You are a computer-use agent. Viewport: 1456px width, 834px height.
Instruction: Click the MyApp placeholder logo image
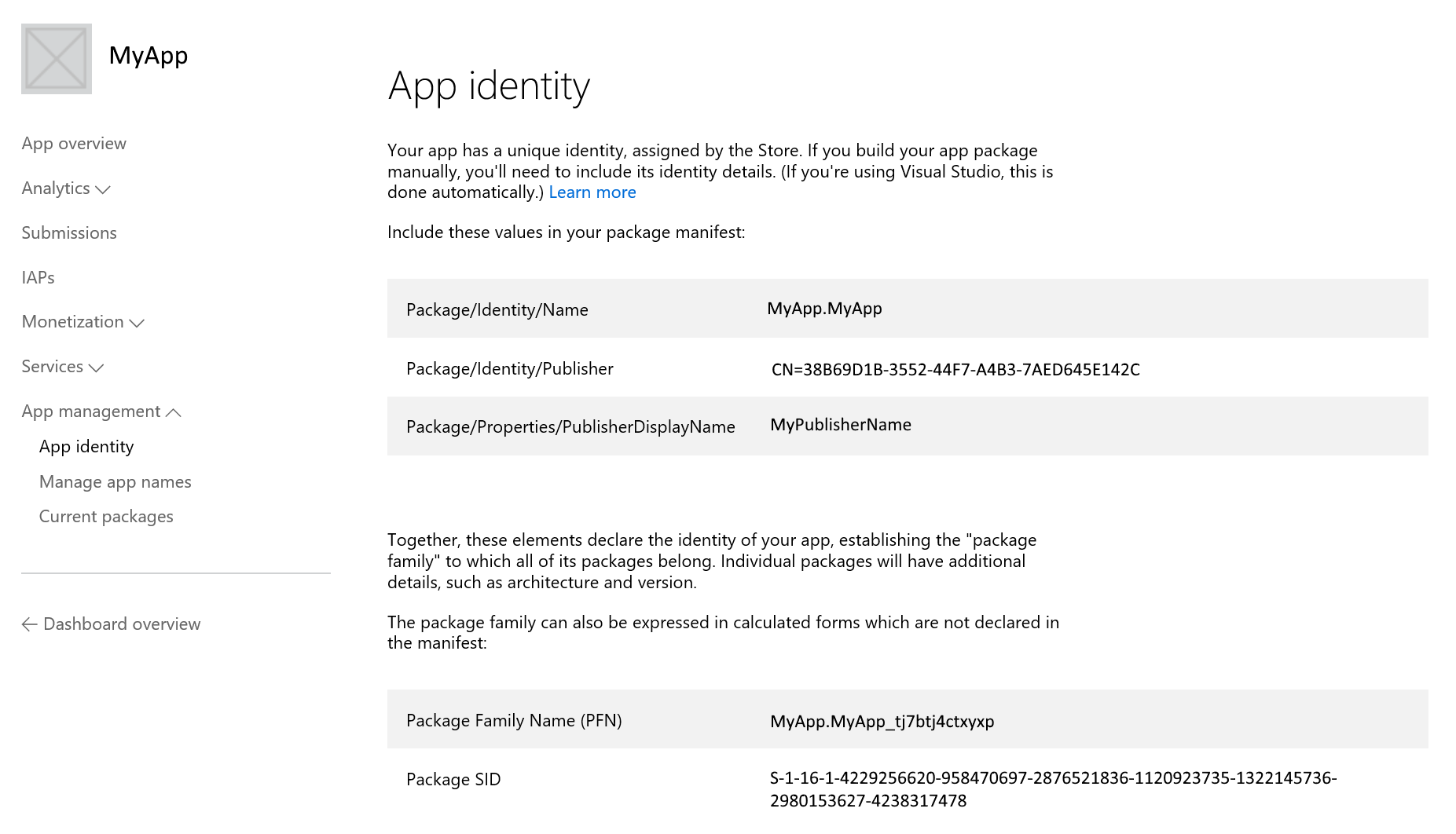(x=57, y=59)
